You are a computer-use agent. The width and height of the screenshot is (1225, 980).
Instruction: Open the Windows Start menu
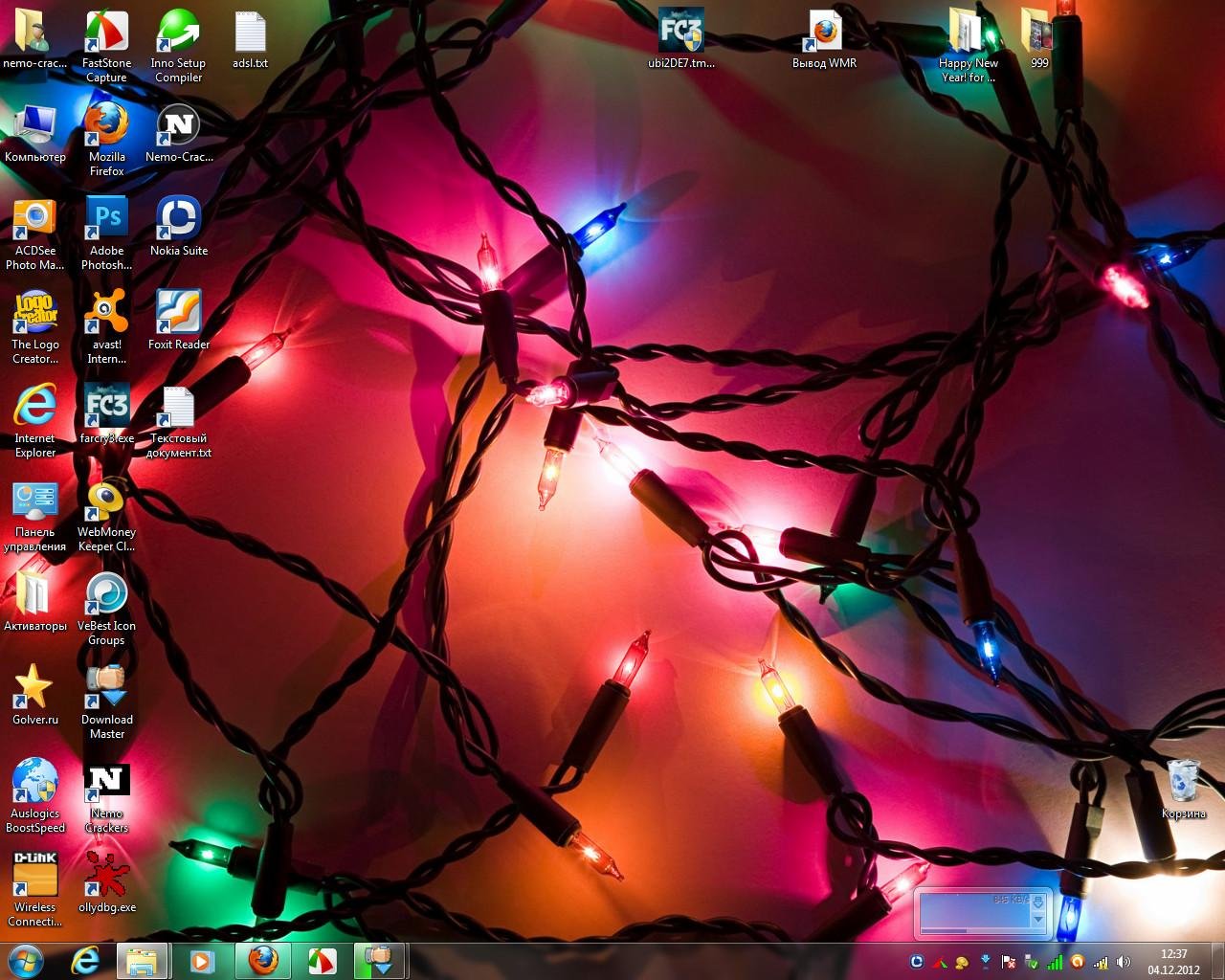click(x=26, y=960)
